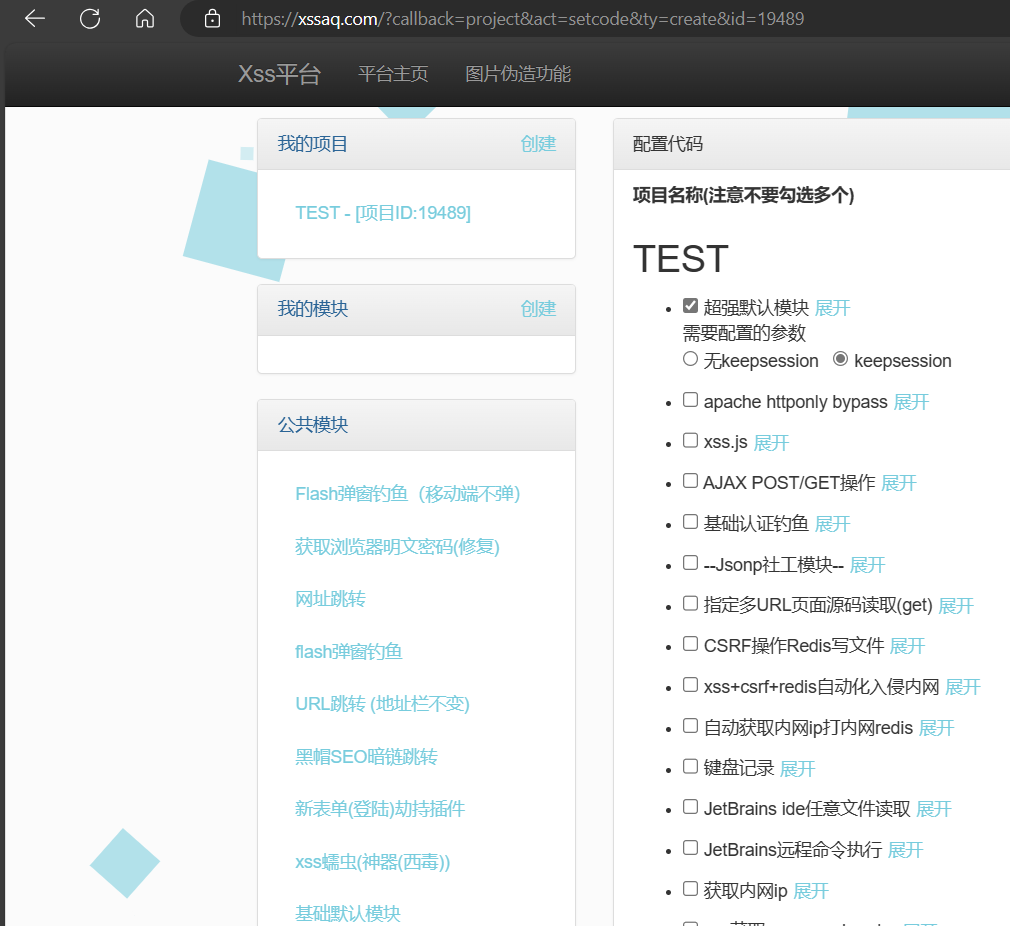
Task: Go to the browser home icon
Action: (145, 19)
